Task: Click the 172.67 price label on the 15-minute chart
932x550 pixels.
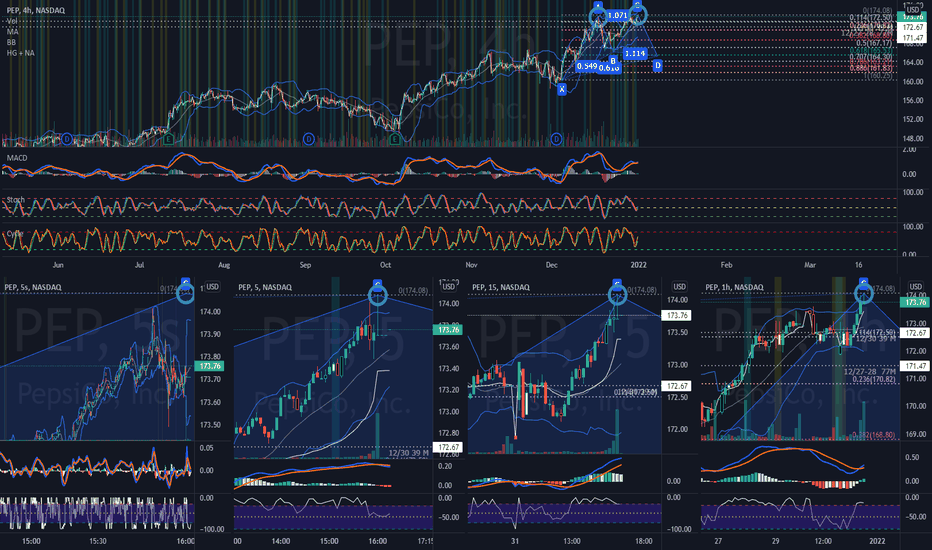Action: [677, 386]
